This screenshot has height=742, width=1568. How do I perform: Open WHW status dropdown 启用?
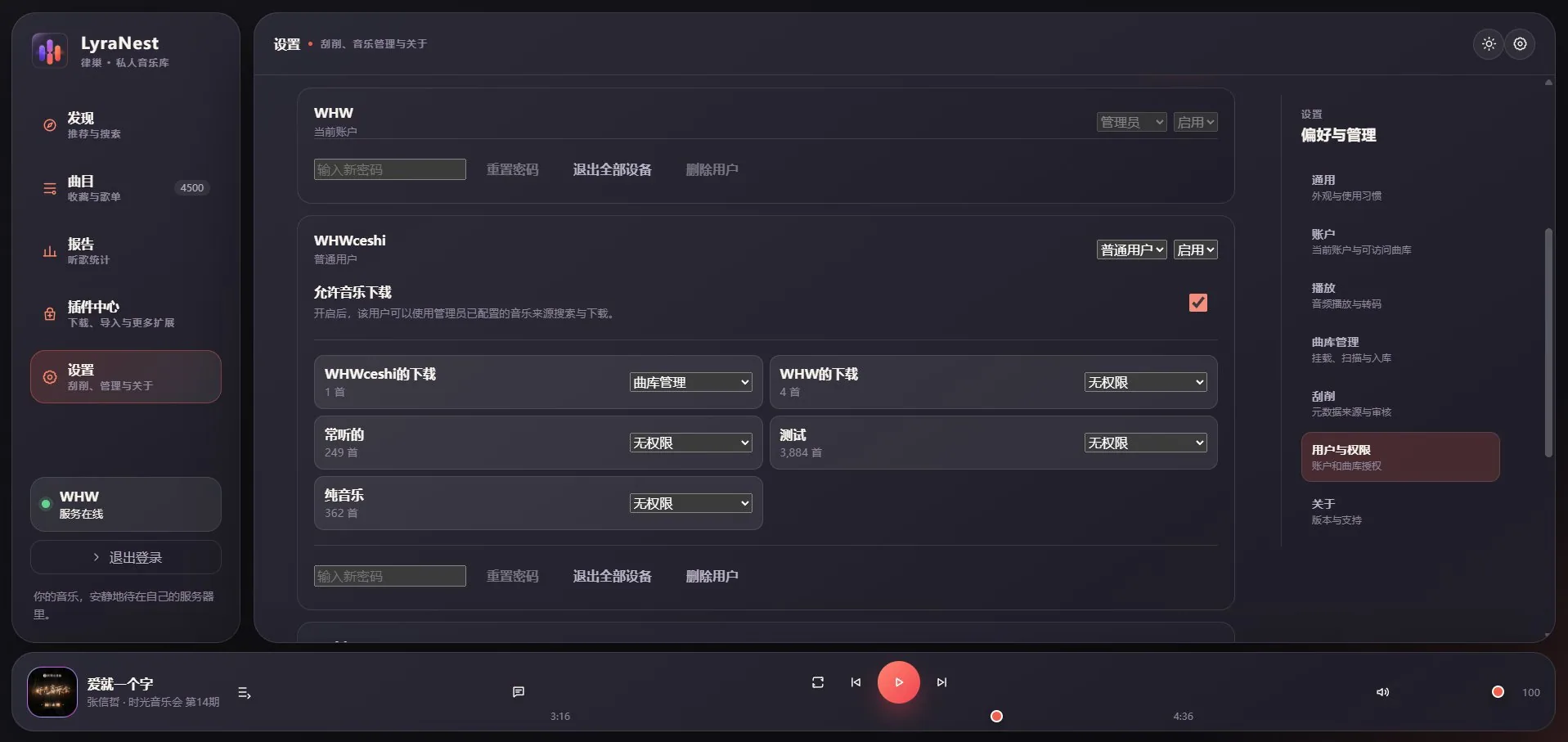[1195, 122]
